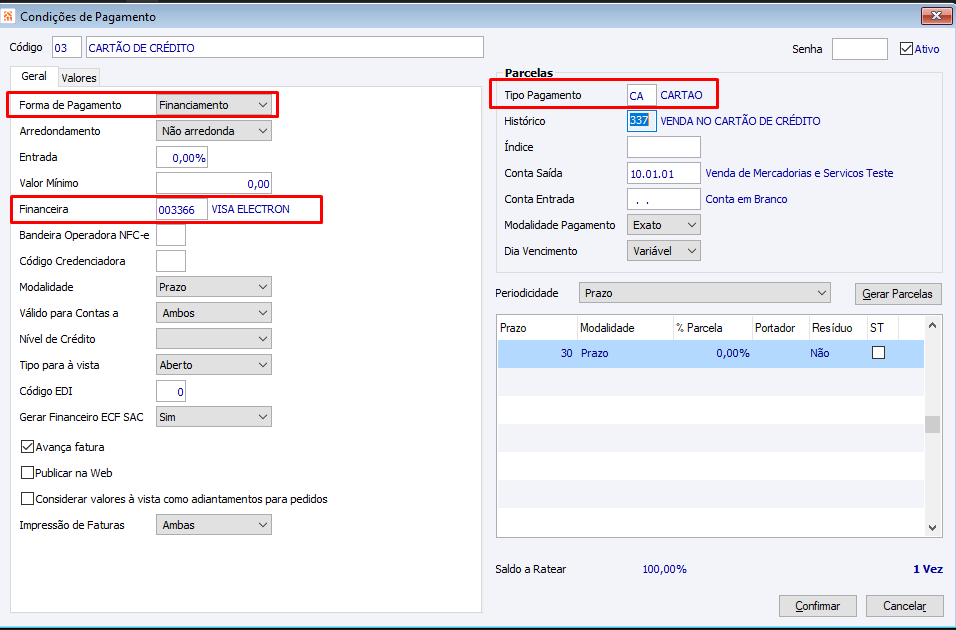Open the Nível de Crédito dropdown

[213, 338]
